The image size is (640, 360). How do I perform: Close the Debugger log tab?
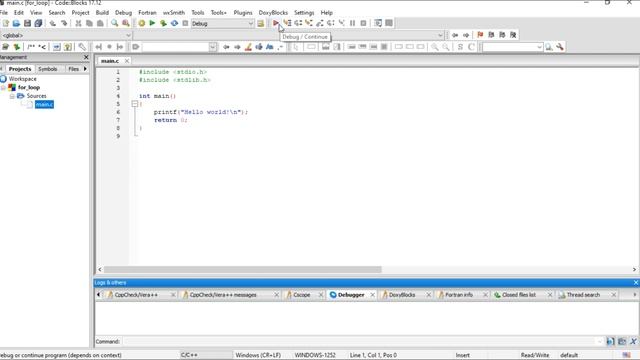pyautogui.click(x=373, y=295)
